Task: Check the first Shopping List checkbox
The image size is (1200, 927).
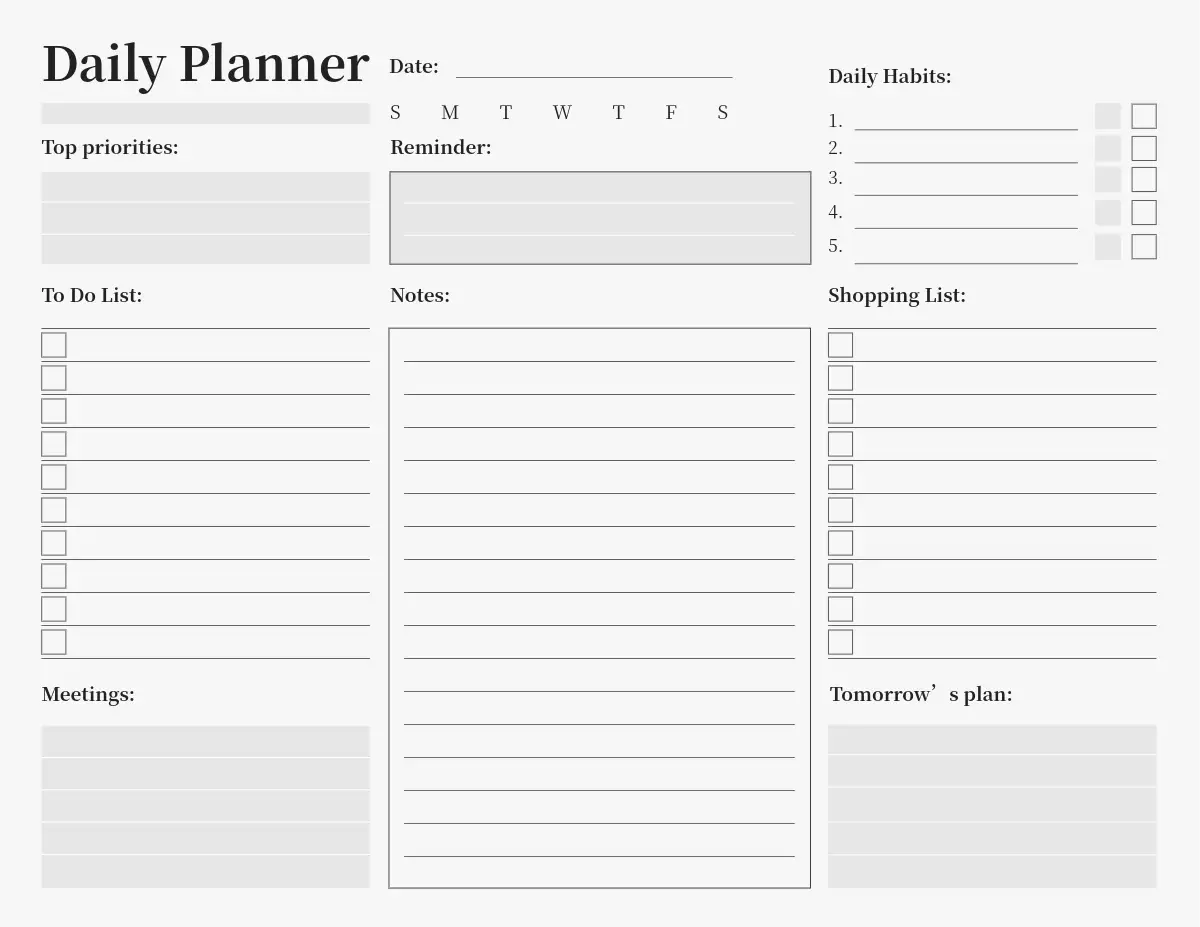Action: [841, 345]
